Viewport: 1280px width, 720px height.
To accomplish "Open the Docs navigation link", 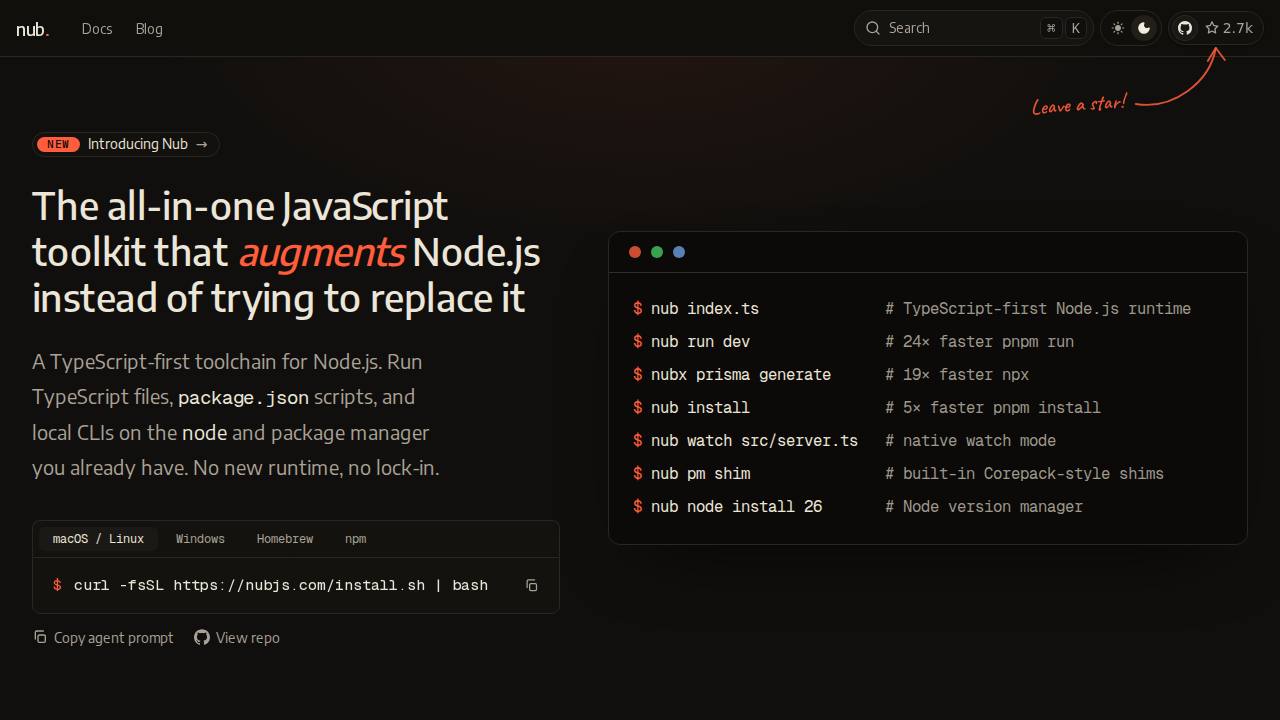I will (x=97, y=29).
